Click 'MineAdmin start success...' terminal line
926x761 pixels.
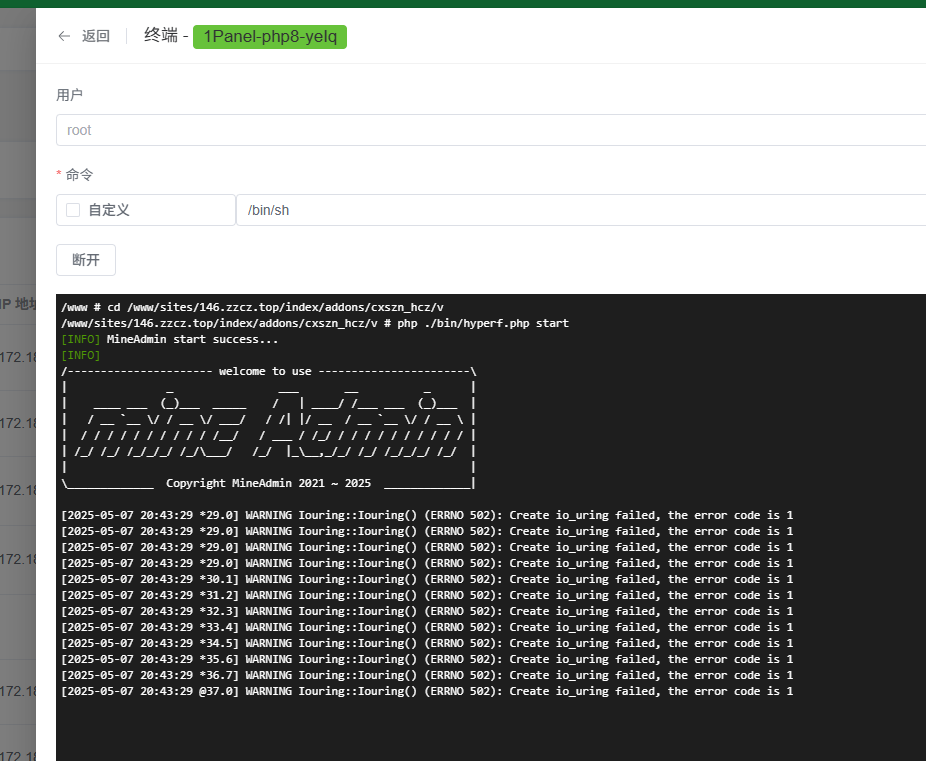tap(169, 339)
